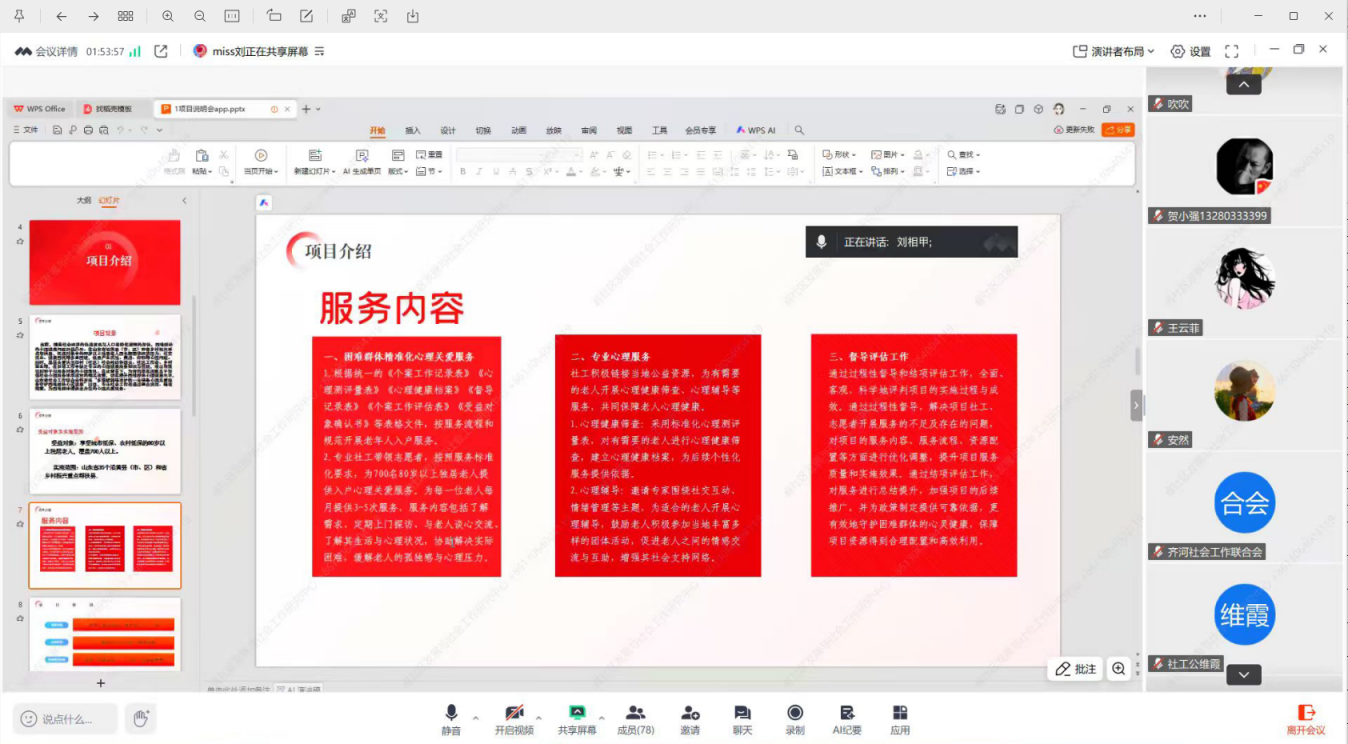The image size is (1348, 744).
Task: Open the 成员(78) members list
Action: click(x=637, y=718)
